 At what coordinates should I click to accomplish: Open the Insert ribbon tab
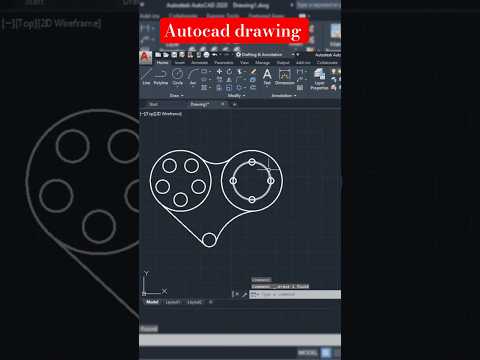pyautogui.click(x=180, y=63)
